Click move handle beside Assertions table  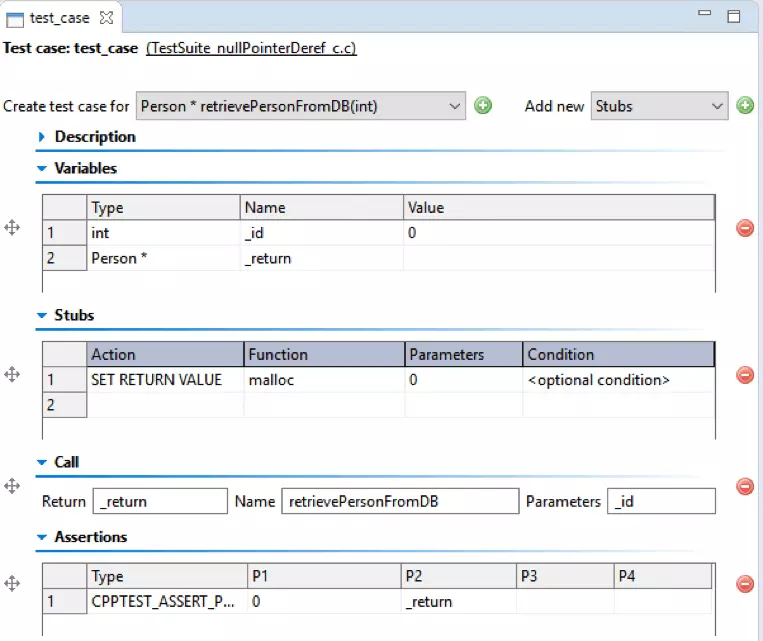click(13, 582)
